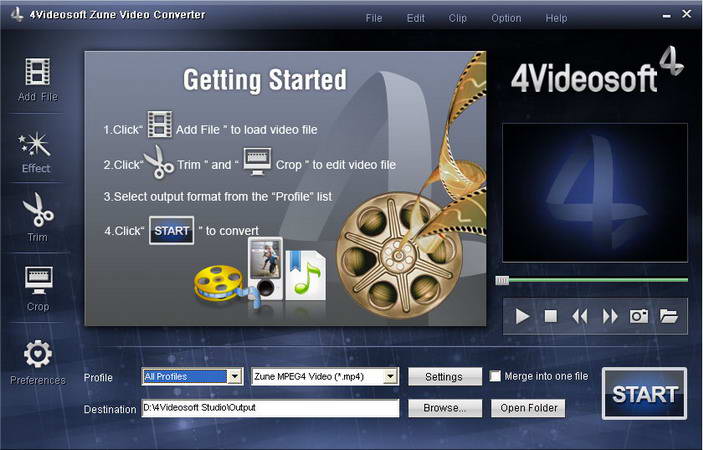The width and height of the screenshot is (703, 450).
Task: Click the Settings button
Action: [445, 376]
